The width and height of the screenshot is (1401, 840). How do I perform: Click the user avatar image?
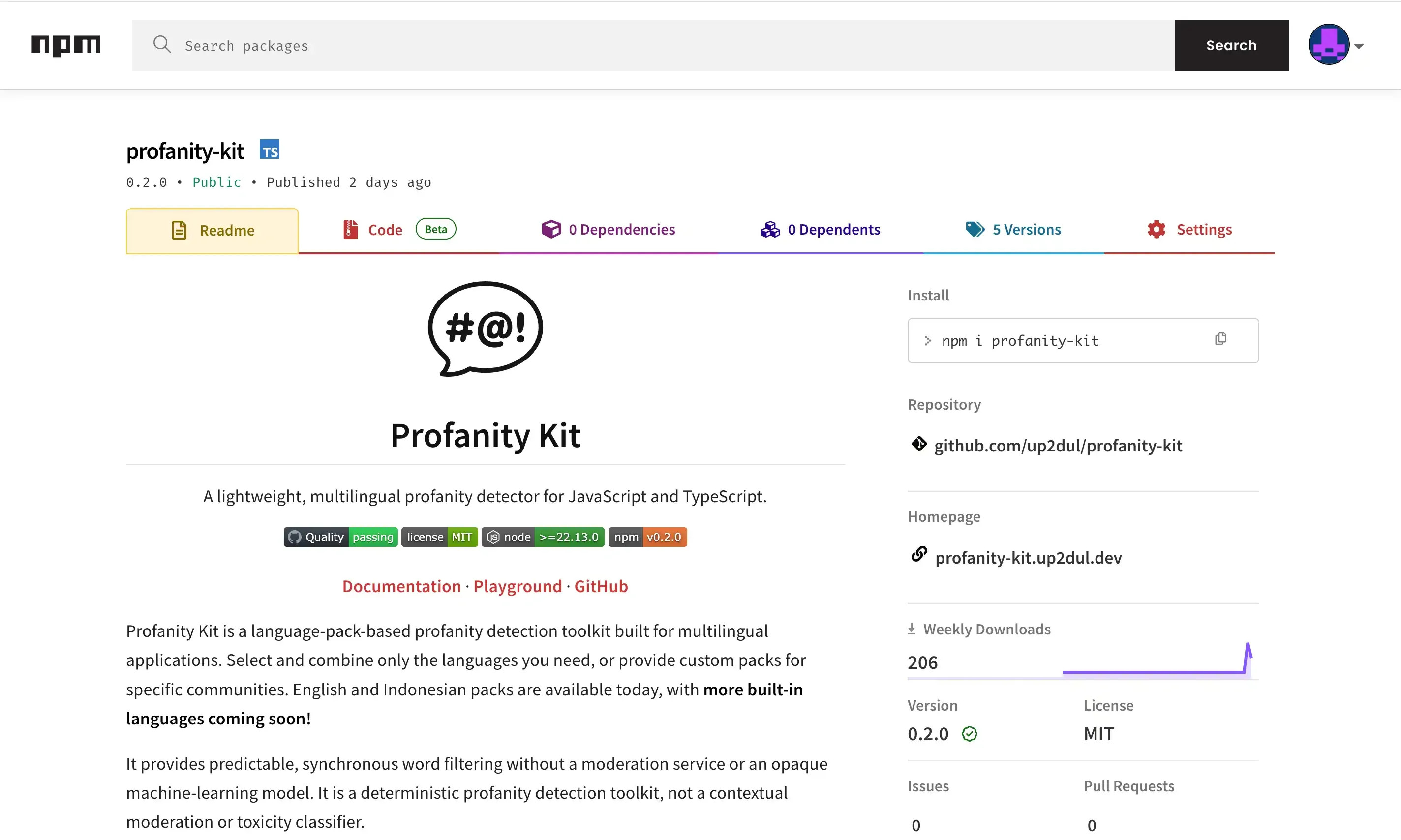(1329, 45)
